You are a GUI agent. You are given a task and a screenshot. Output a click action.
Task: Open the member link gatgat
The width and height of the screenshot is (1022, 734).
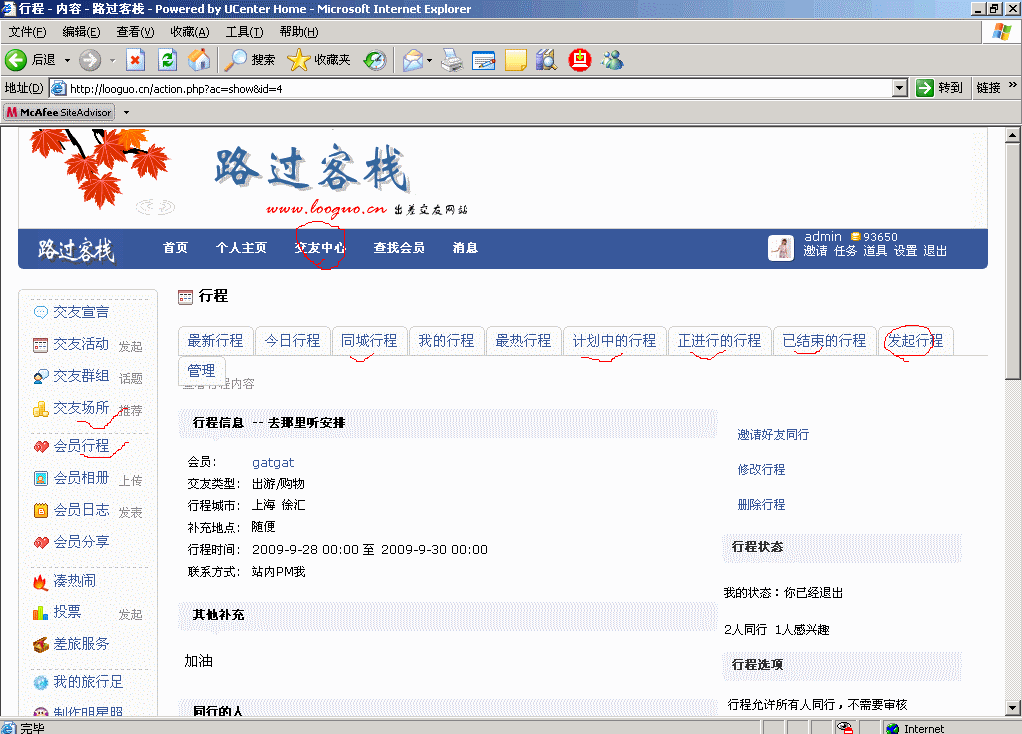pyautogui.click(x=273, y=463)
